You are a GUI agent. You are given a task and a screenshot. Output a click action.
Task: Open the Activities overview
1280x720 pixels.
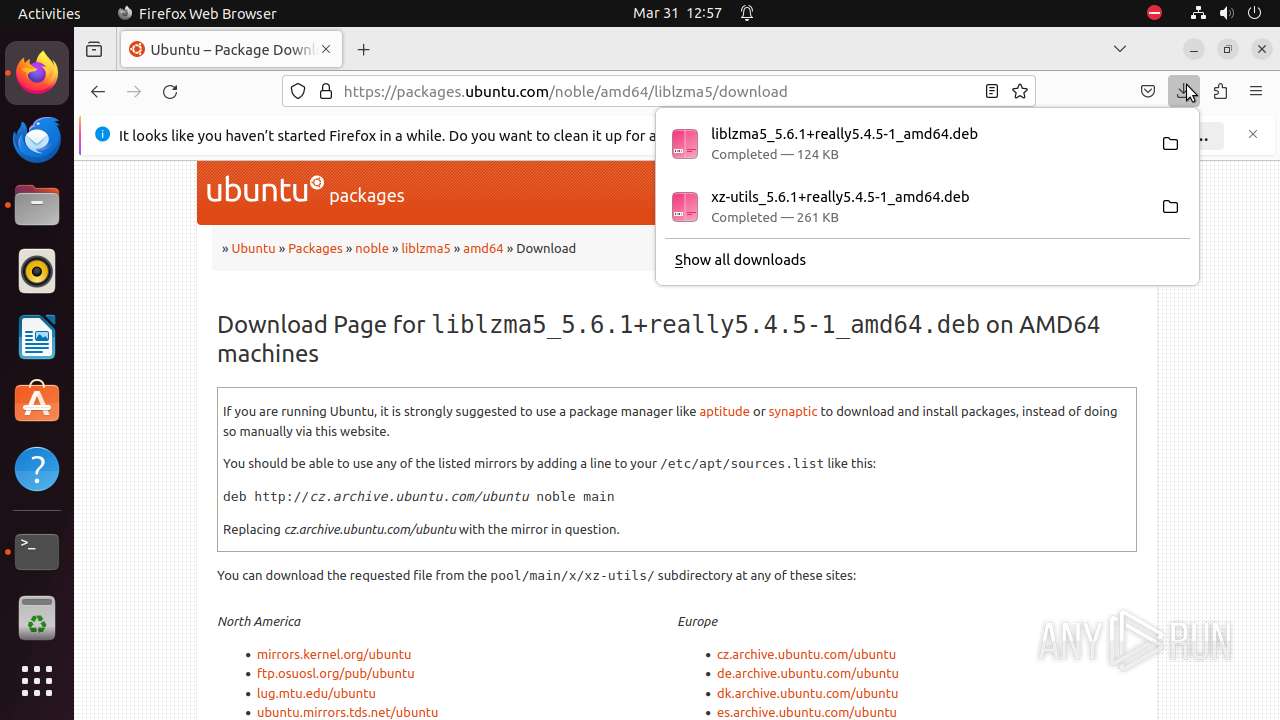point(49,13)
